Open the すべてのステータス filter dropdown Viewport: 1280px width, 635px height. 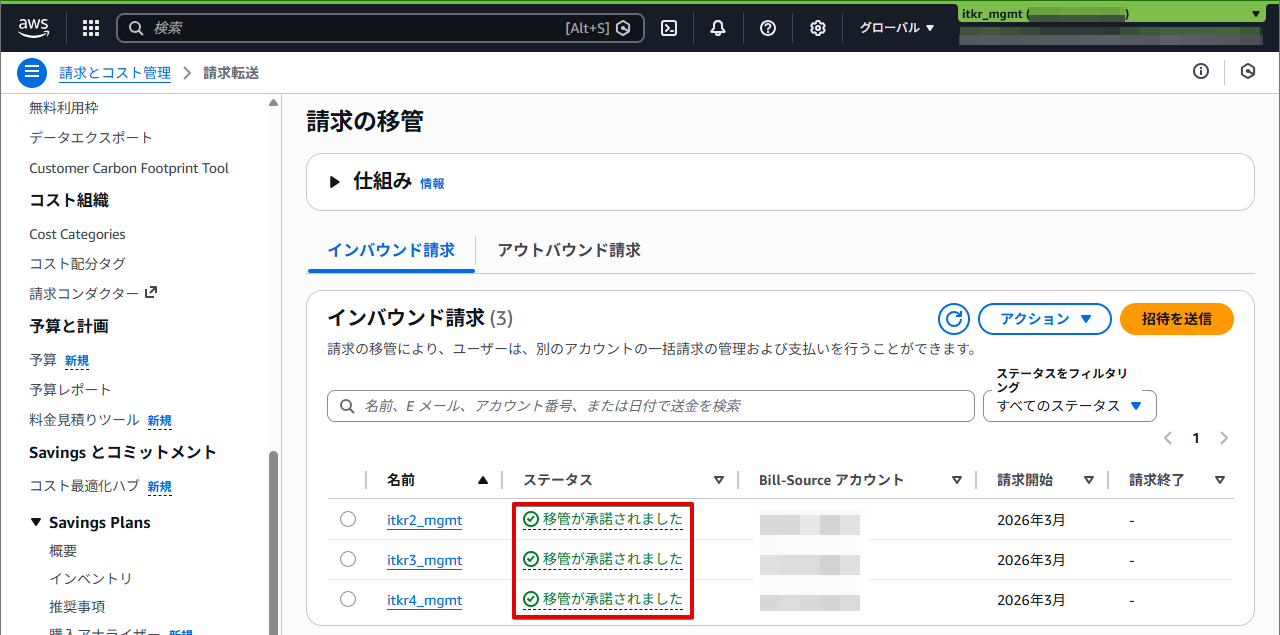[1070, 406]
